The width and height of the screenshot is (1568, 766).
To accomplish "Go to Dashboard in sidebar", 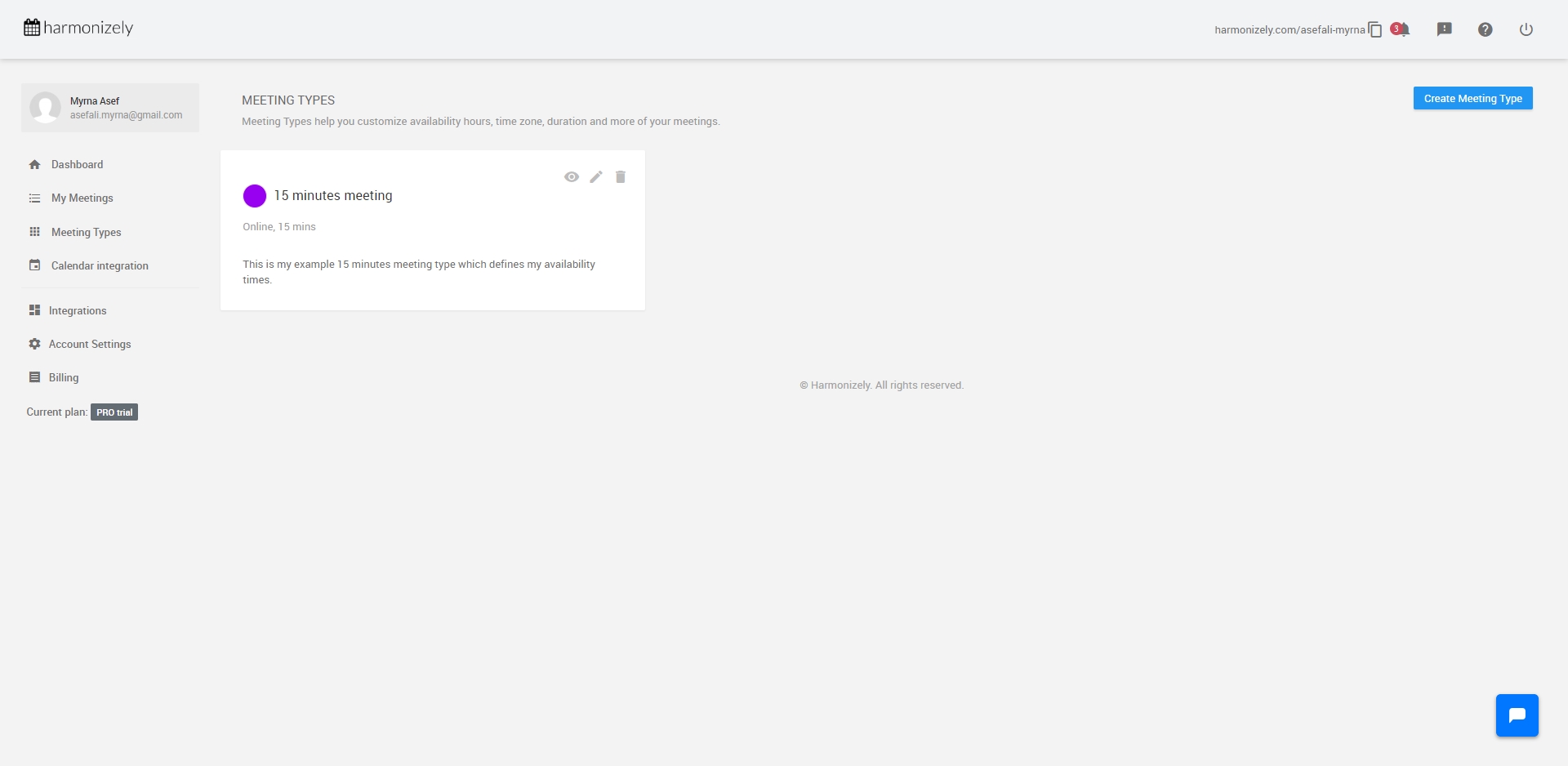I will [x=77, y=165].
